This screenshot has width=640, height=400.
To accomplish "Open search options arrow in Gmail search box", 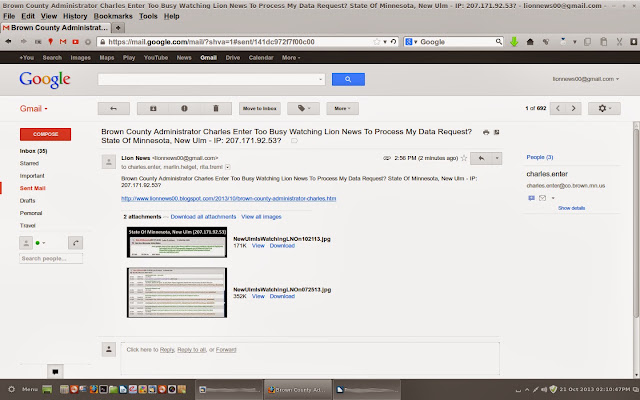I will click(x=320, y=79).
